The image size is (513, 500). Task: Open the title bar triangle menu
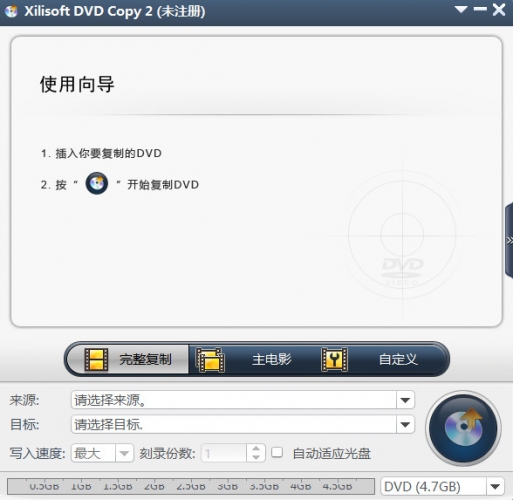tap(461, 10)
